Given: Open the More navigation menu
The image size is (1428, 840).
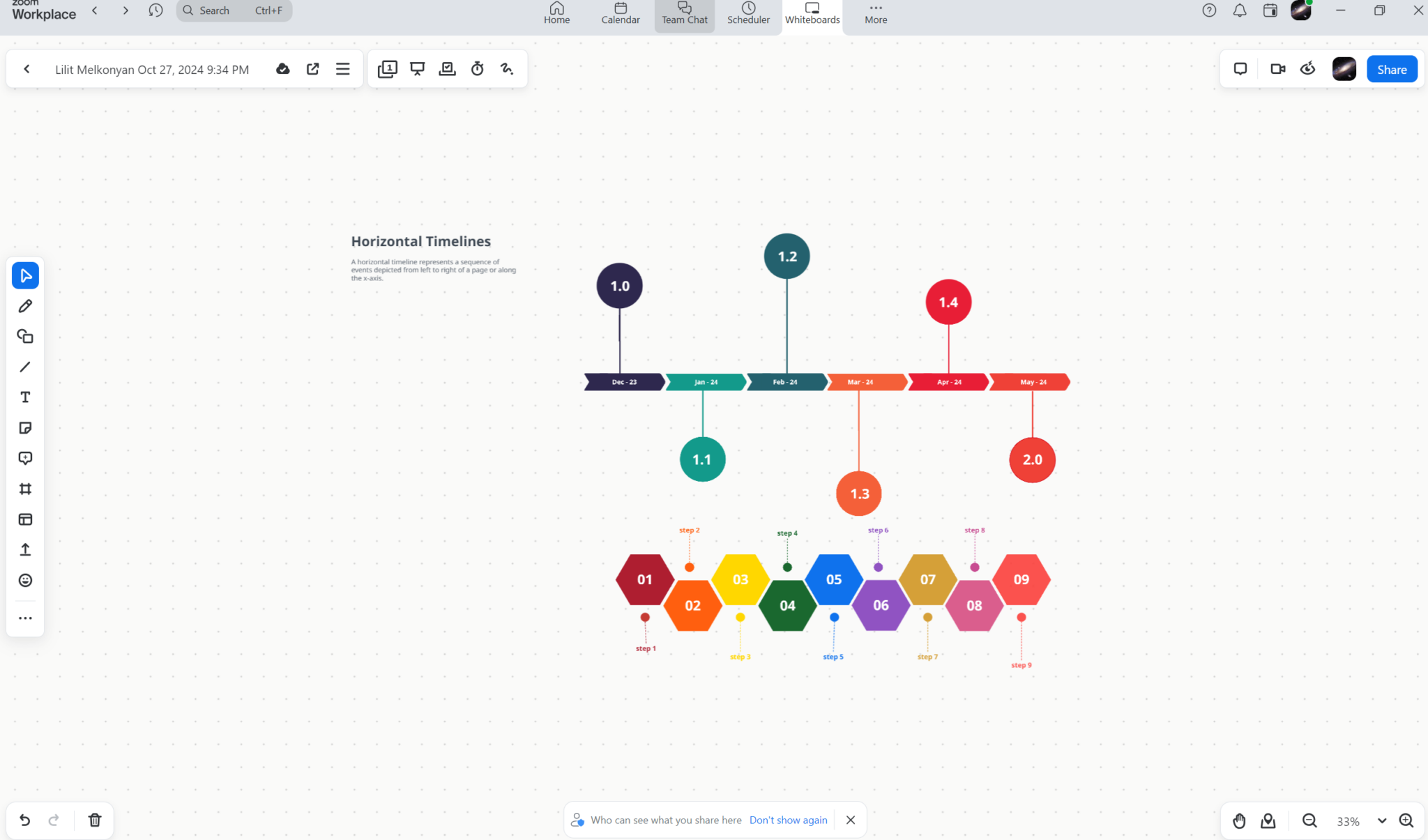Looking at the screenshot, I should pos(874,13).
